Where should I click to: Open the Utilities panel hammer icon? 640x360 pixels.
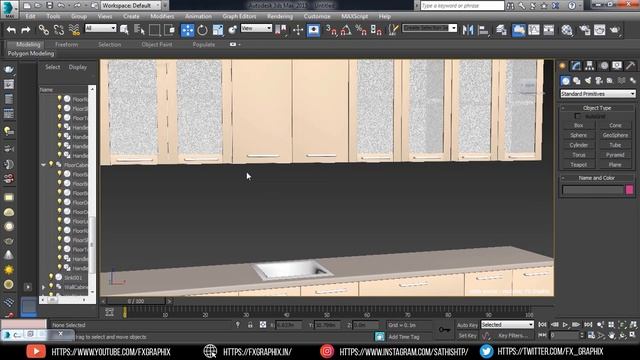tap(630, 66)
